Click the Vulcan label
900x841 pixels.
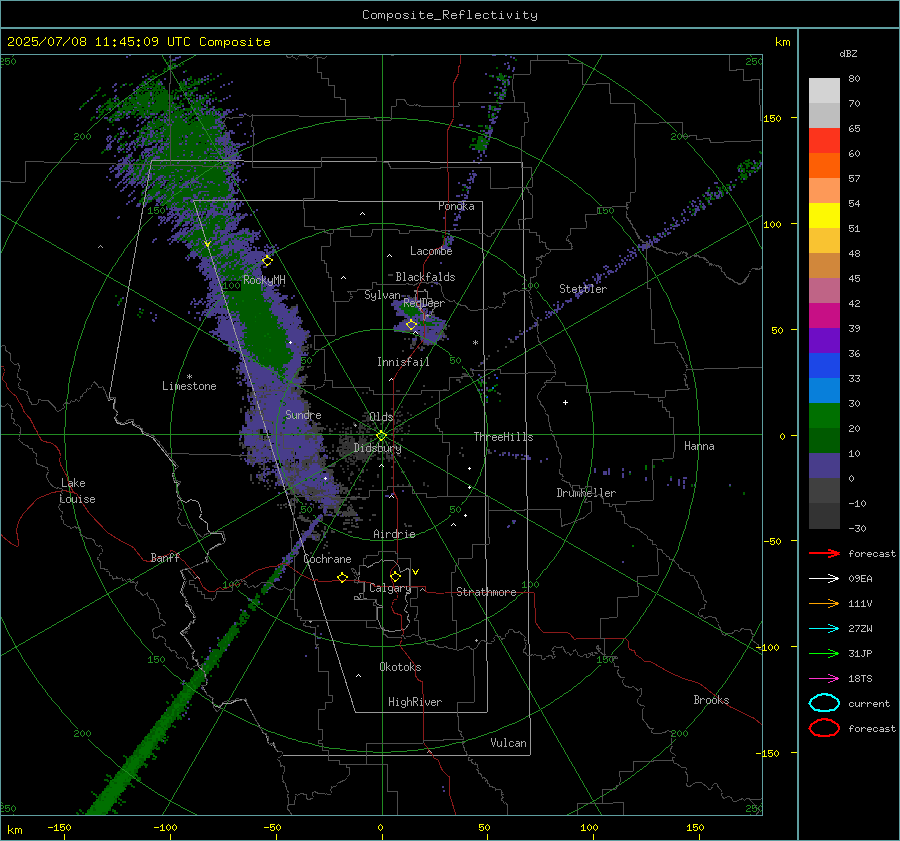coord(508,743)
